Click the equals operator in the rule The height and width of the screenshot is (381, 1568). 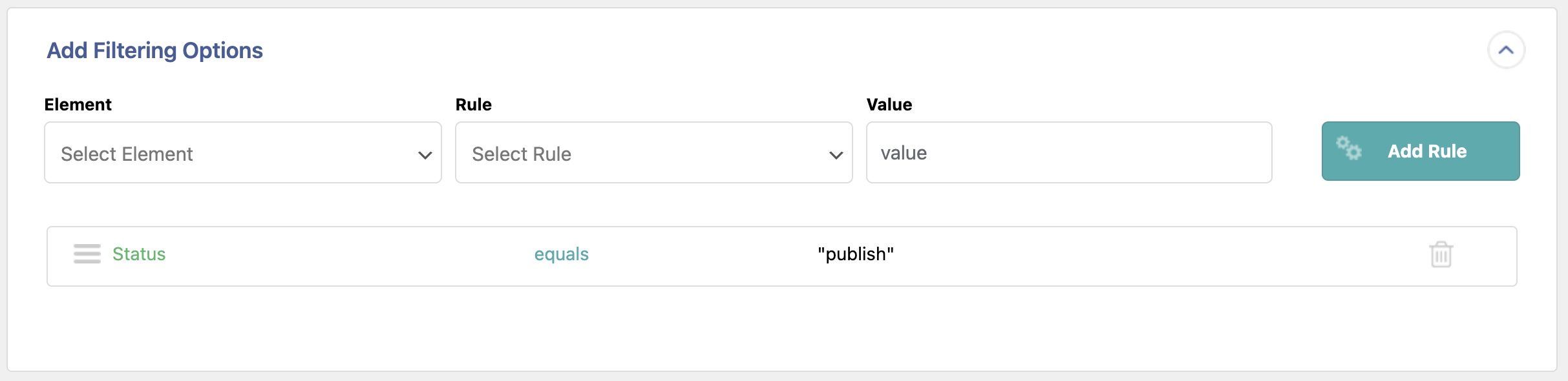tap(561, 254)
